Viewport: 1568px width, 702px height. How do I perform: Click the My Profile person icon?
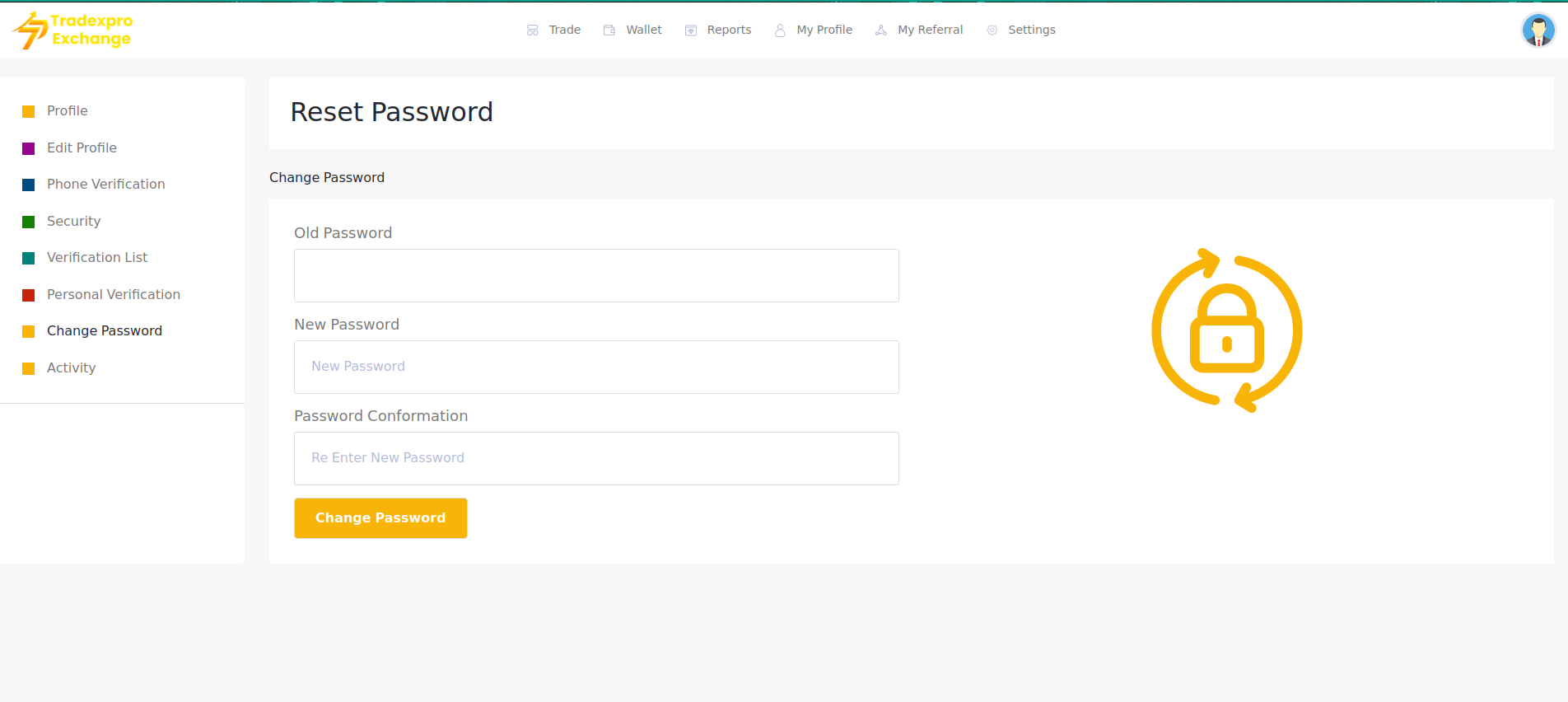[780, 30]
